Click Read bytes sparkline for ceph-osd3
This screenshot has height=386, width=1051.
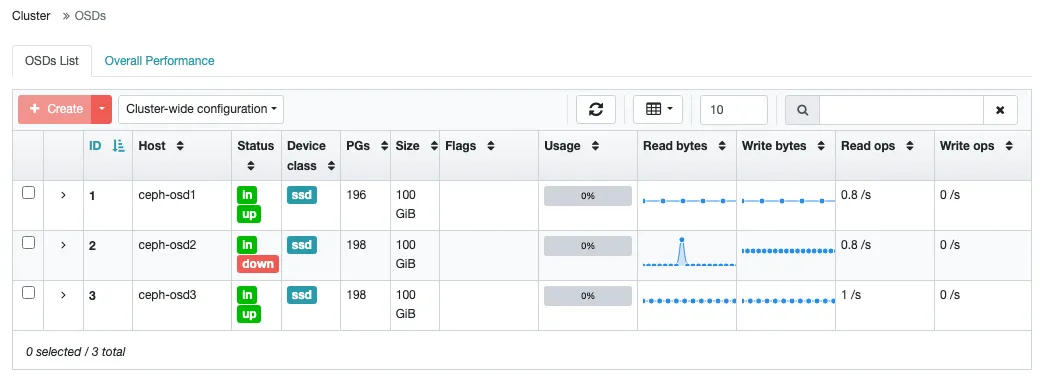(x=689, y=301)
